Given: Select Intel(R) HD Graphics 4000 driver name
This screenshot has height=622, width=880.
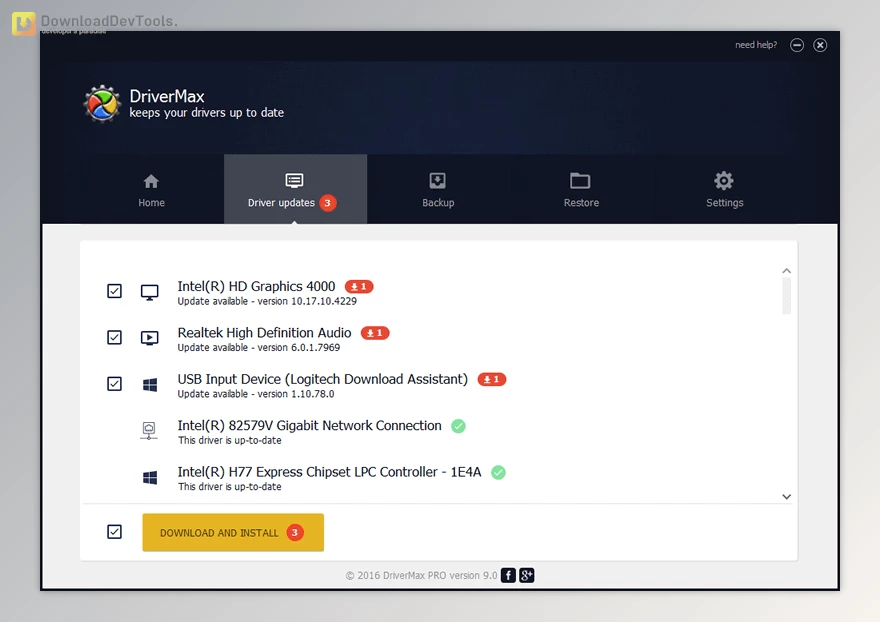Looking at the screenshot, I should click(x=256, y=286).
